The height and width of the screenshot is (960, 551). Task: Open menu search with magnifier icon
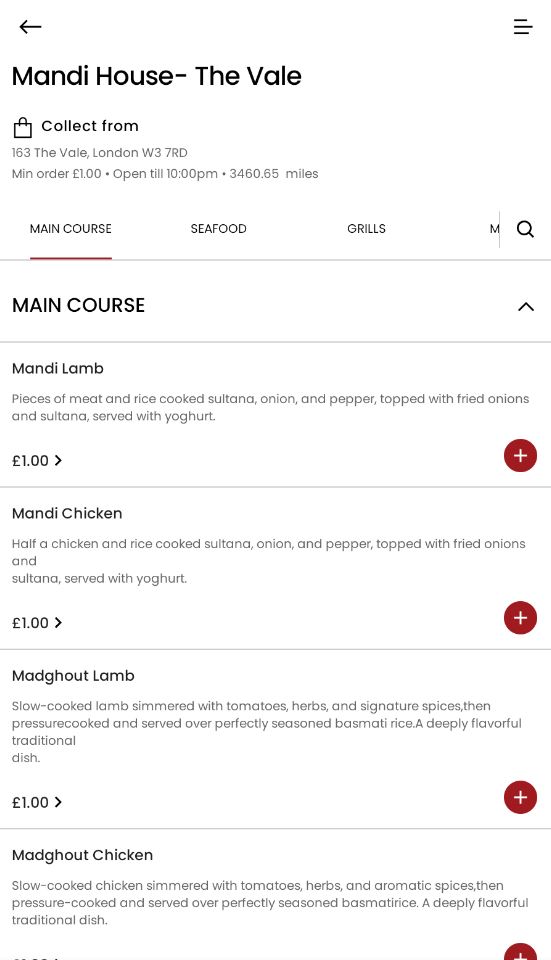[525, 229]
